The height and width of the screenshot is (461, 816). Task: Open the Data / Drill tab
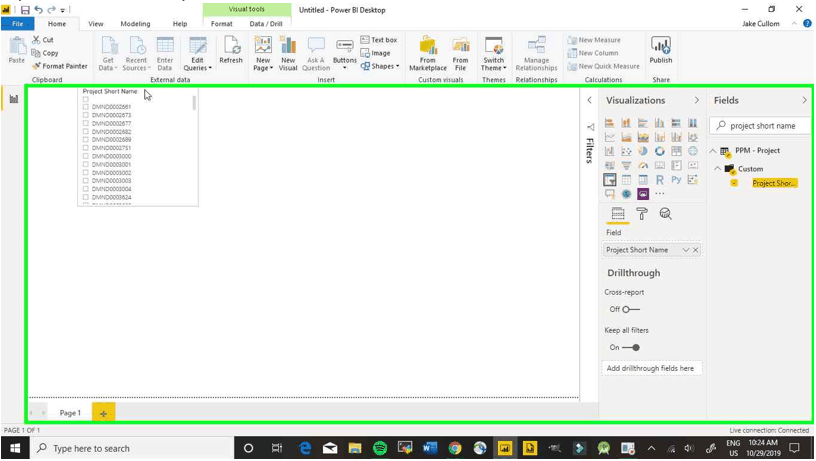pyautogui.click(x=266, y=23)
